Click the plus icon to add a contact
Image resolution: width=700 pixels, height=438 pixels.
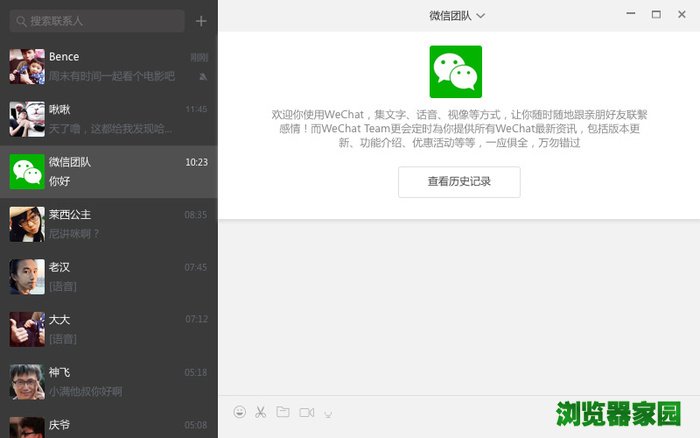click(201, 21)
